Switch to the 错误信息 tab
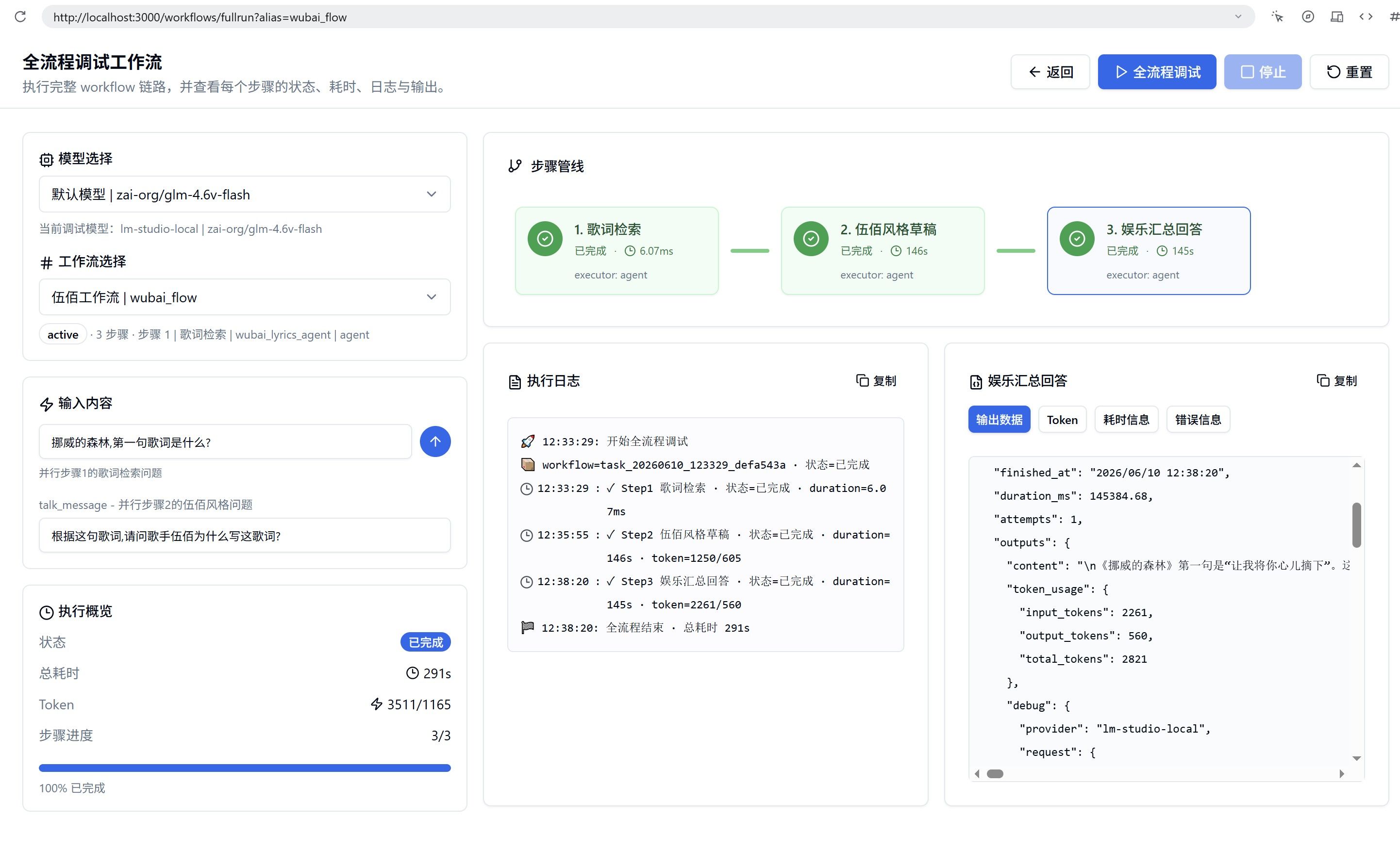Screen dimensions: 1400x850 click(1198, 419)
